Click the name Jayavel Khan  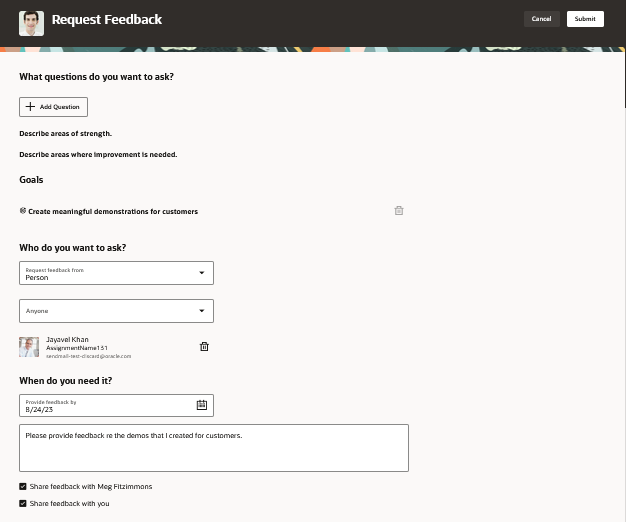tap(67, 340)
